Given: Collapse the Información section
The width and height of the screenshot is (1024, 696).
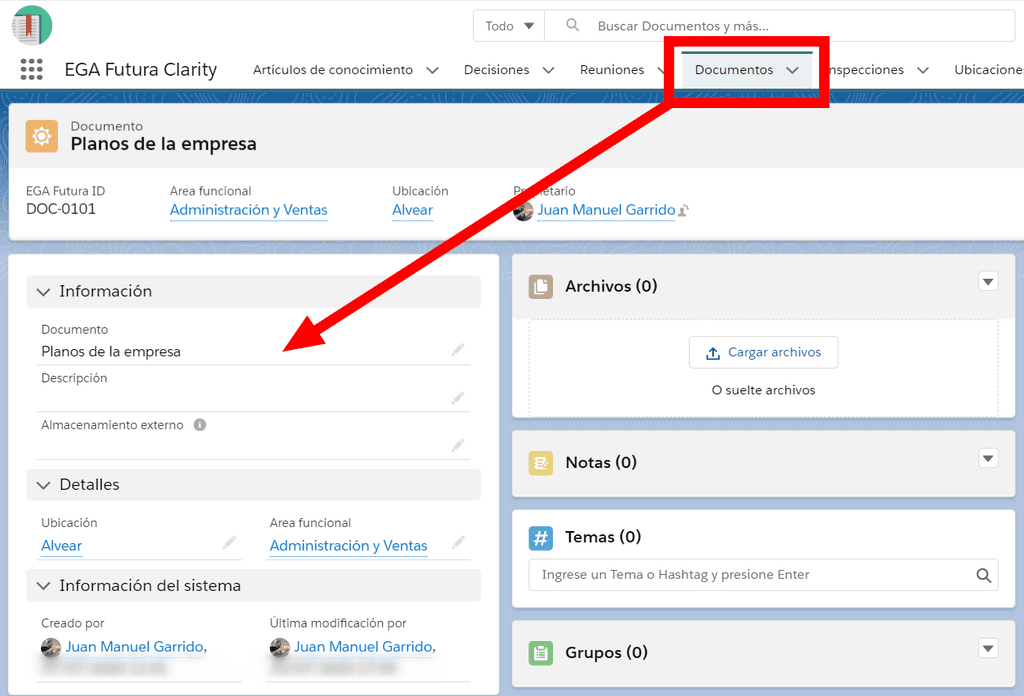Looking at the screenshot, I should click(x=44, y=292).
